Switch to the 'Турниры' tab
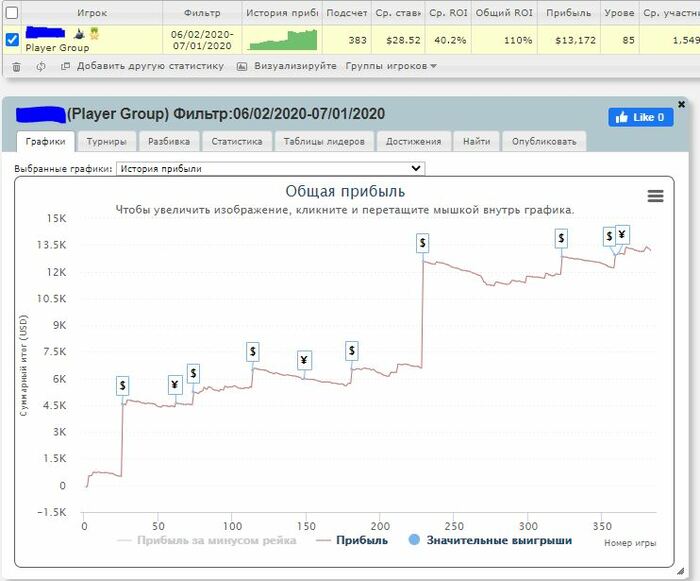The height and width of the screenshot is (581, 700). click(106, 142)
